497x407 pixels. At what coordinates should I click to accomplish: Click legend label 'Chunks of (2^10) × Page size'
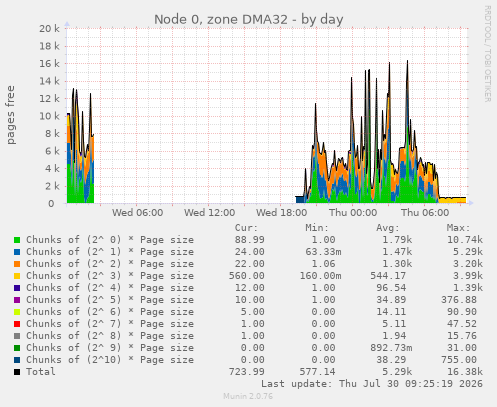click(x=110, y=360)
